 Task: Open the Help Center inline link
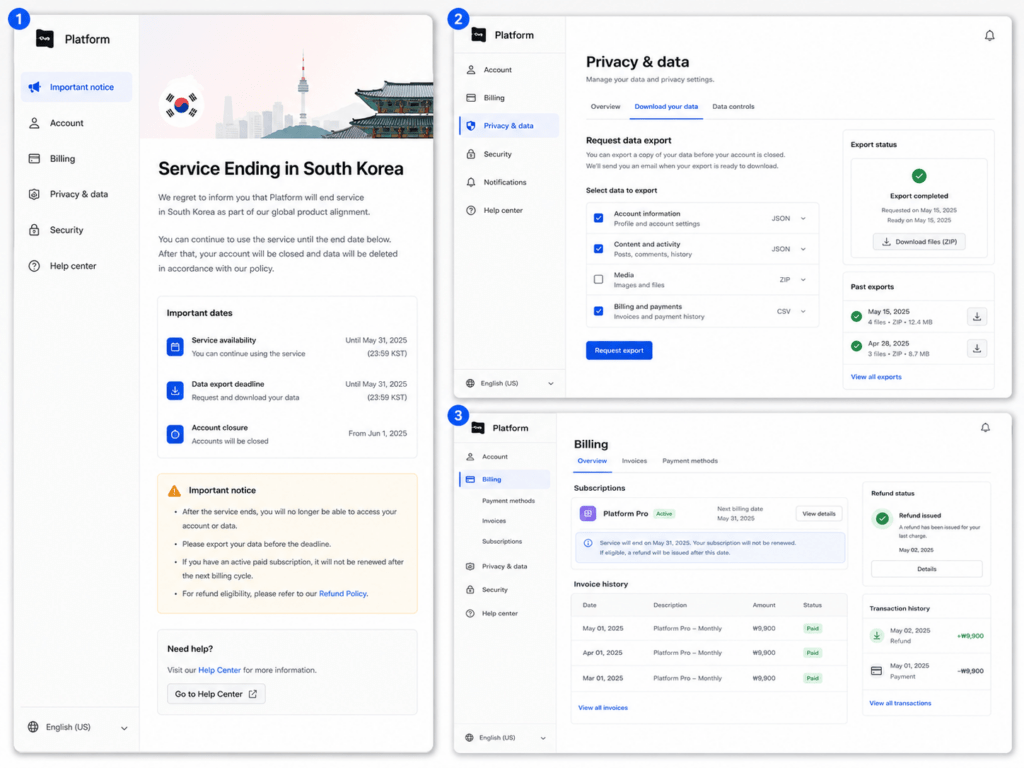219,670
